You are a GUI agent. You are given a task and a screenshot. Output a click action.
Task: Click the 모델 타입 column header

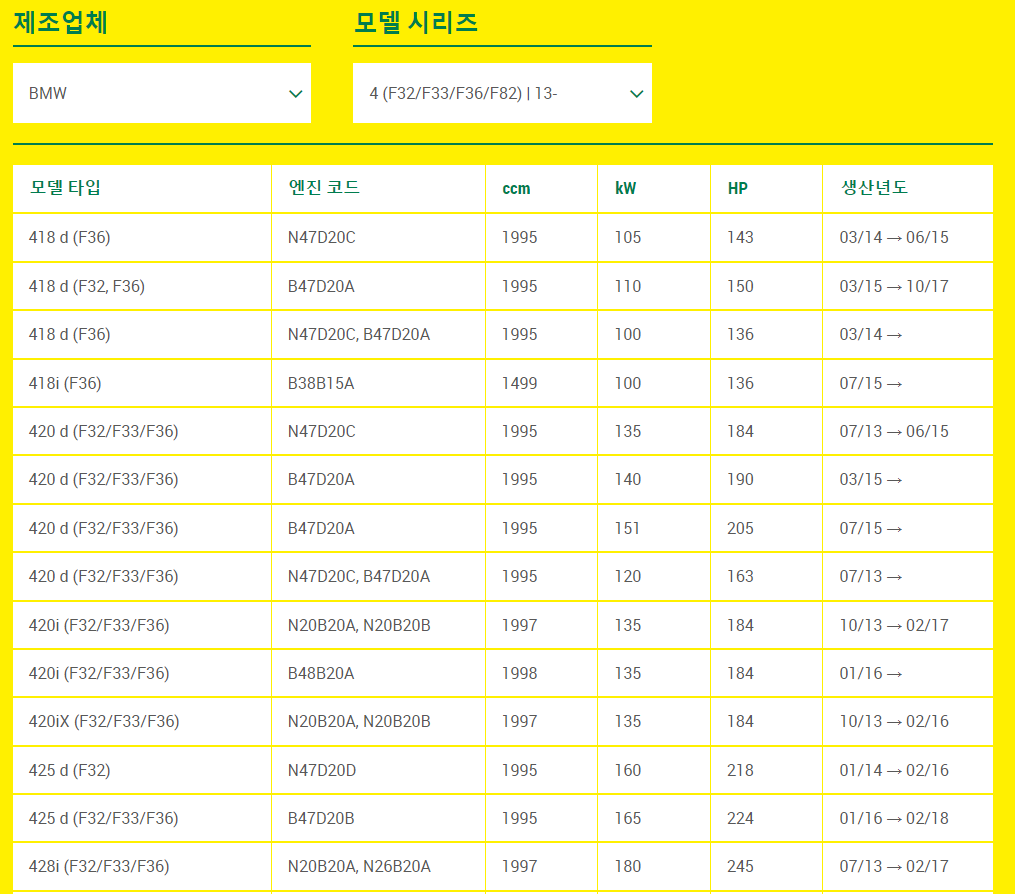click(65, 188)
